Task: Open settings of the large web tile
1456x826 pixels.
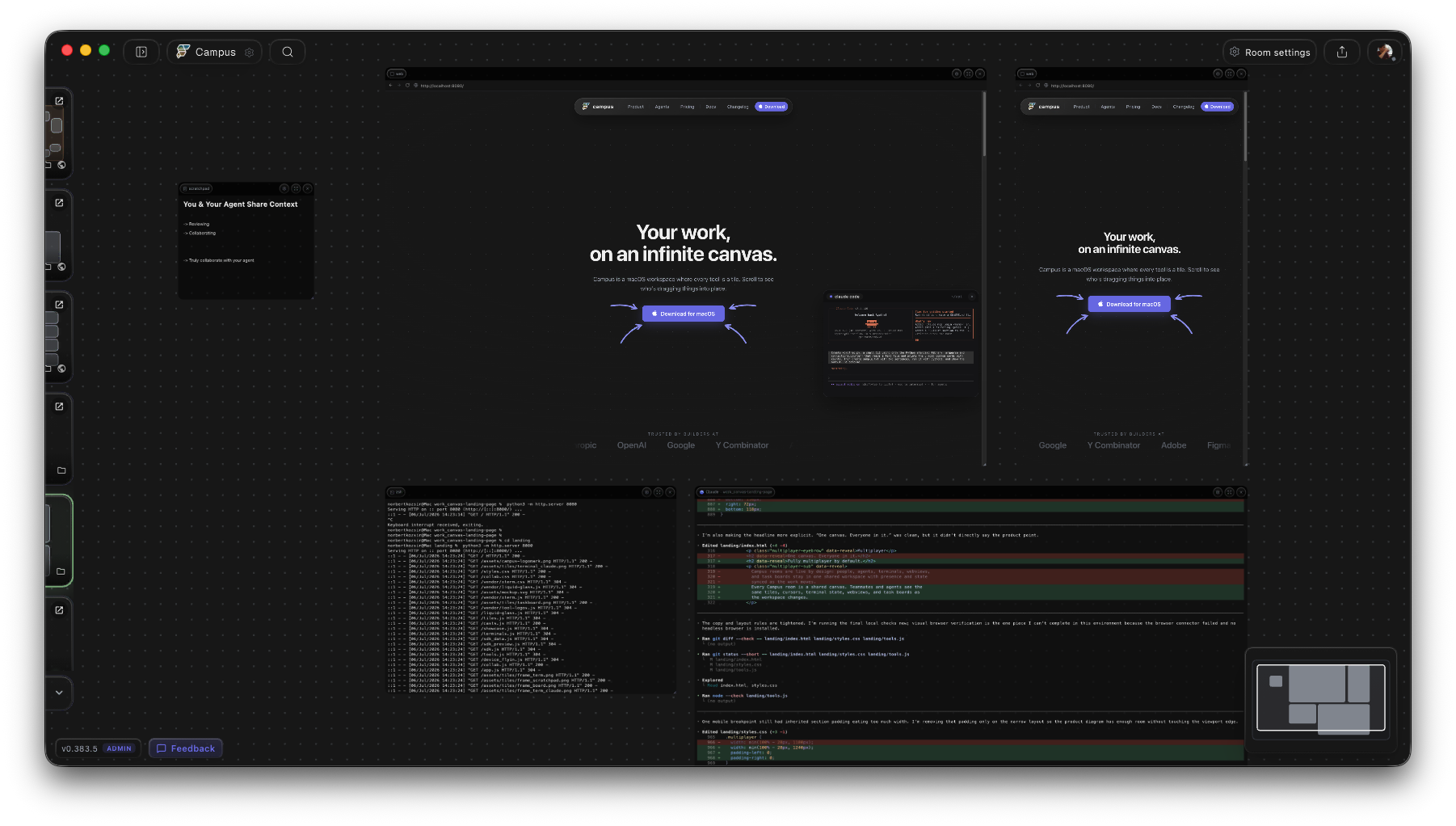Action: point(957,74)
